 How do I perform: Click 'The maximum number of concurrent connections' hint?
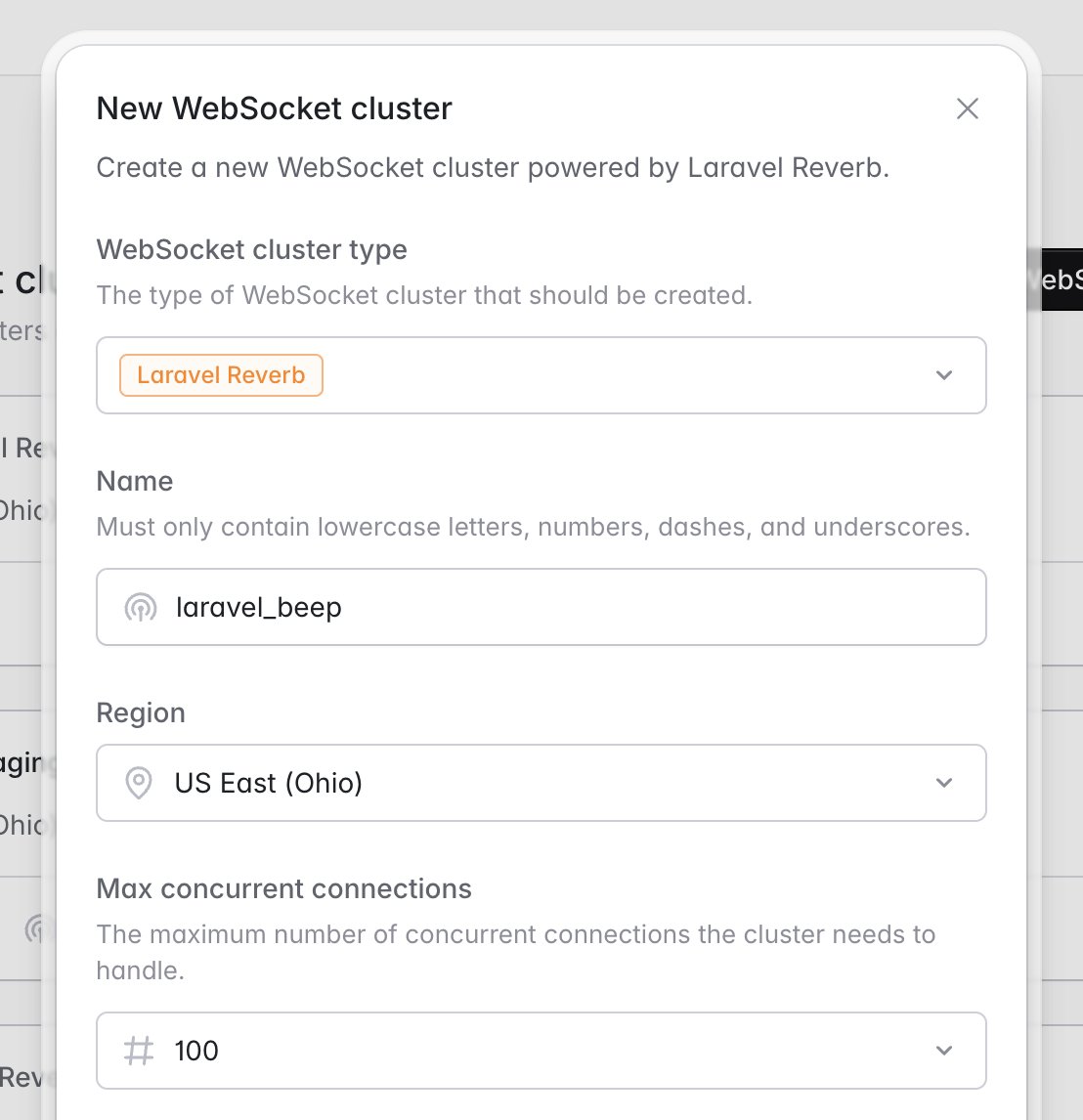(x=516, y=953)
